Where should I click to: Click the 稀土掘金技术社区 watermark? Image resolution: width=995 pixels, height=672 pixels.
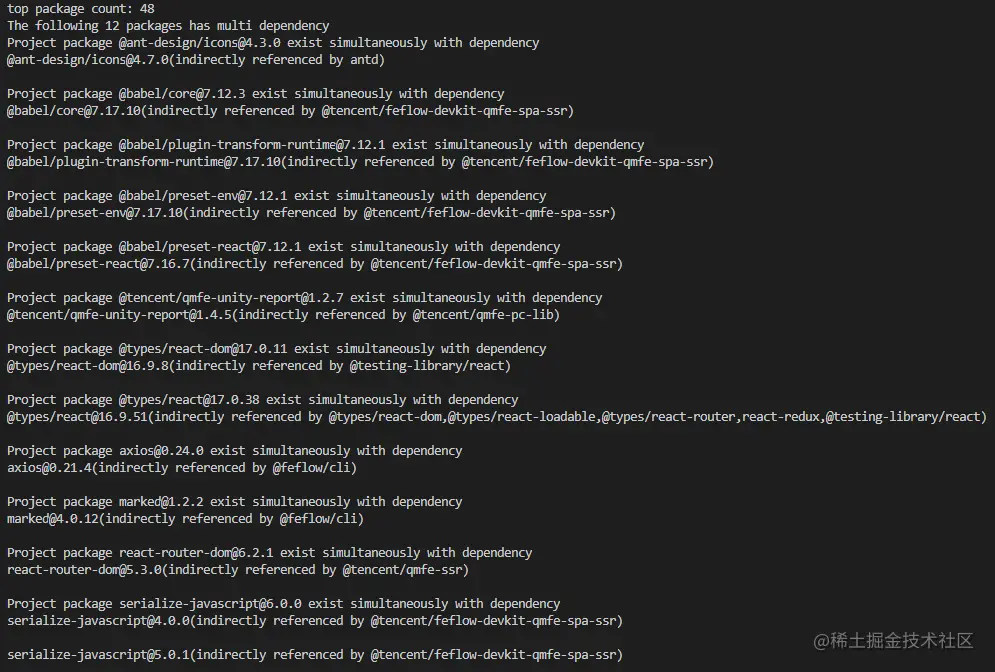(893, 641)
